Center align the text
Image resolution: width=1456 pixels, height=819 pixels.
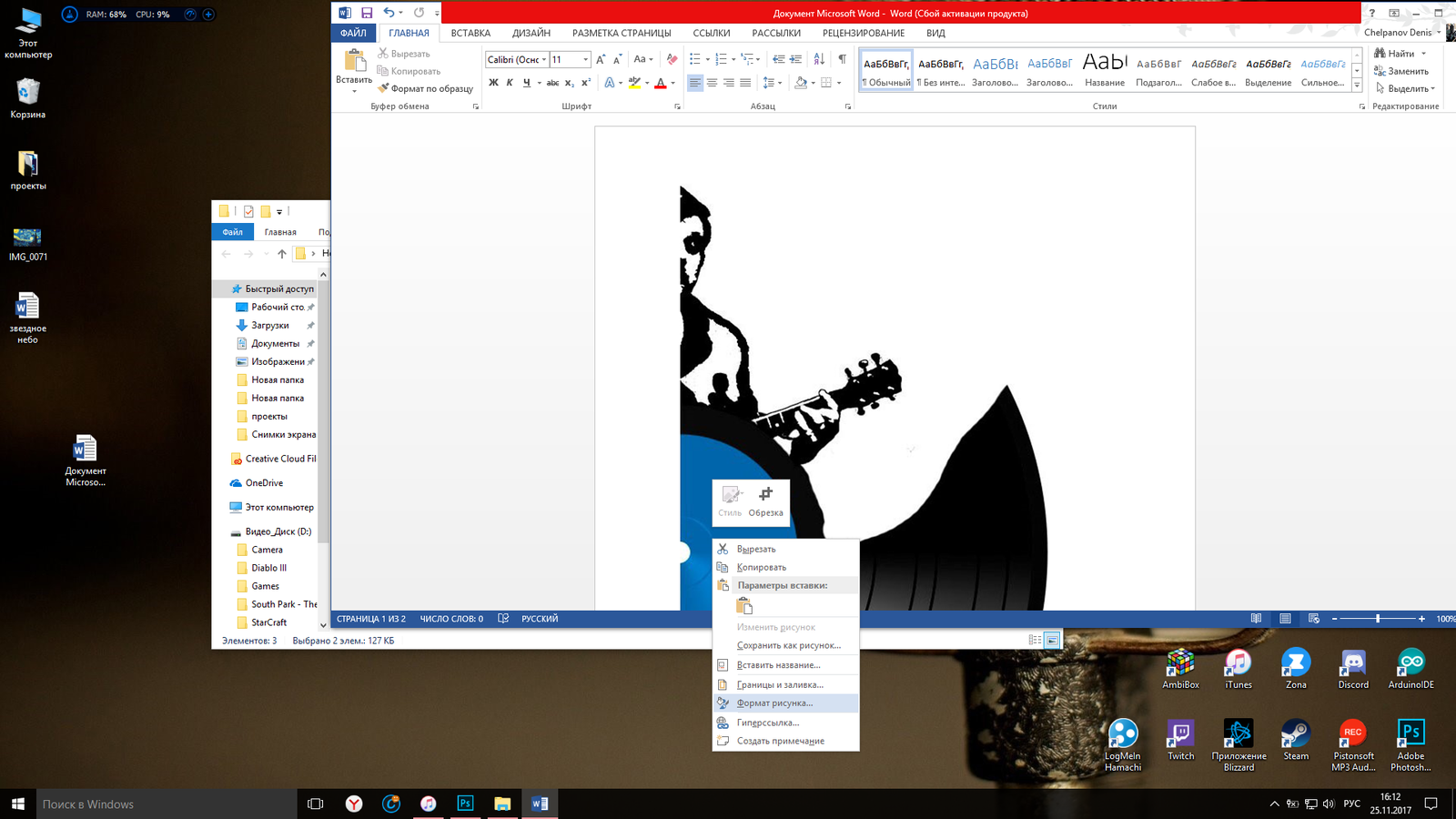click(712, 83)
